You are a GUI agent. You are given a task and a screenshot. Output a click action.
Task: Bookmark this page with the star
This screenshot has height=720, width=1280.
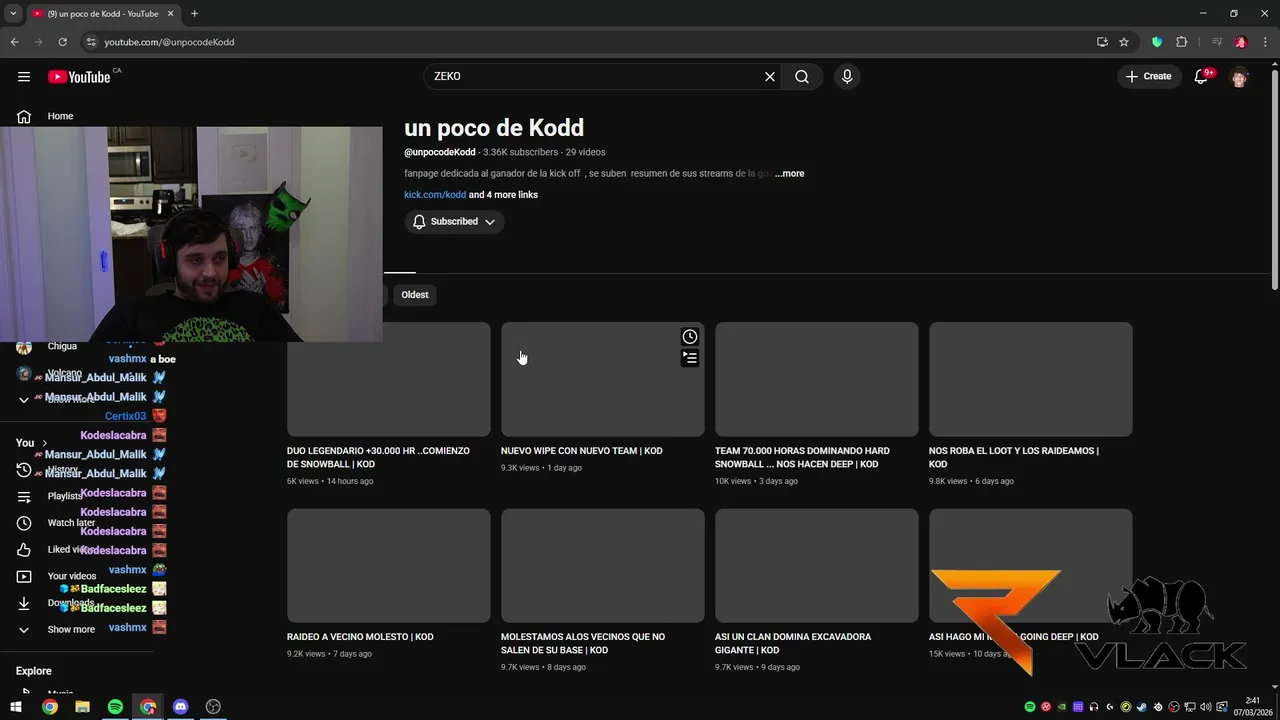[1124, 42]
